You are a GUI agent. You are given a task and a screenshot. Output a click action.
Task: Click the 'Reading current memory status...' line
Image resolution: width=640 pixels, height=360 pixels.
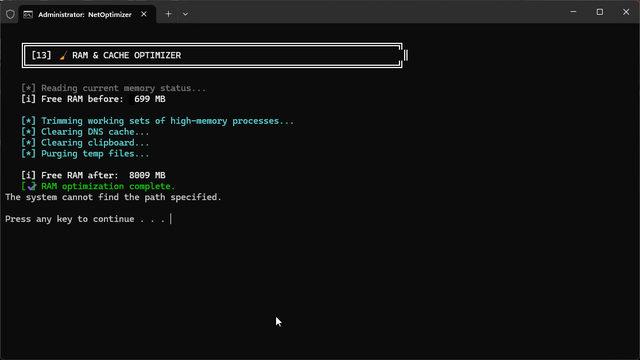113,88
